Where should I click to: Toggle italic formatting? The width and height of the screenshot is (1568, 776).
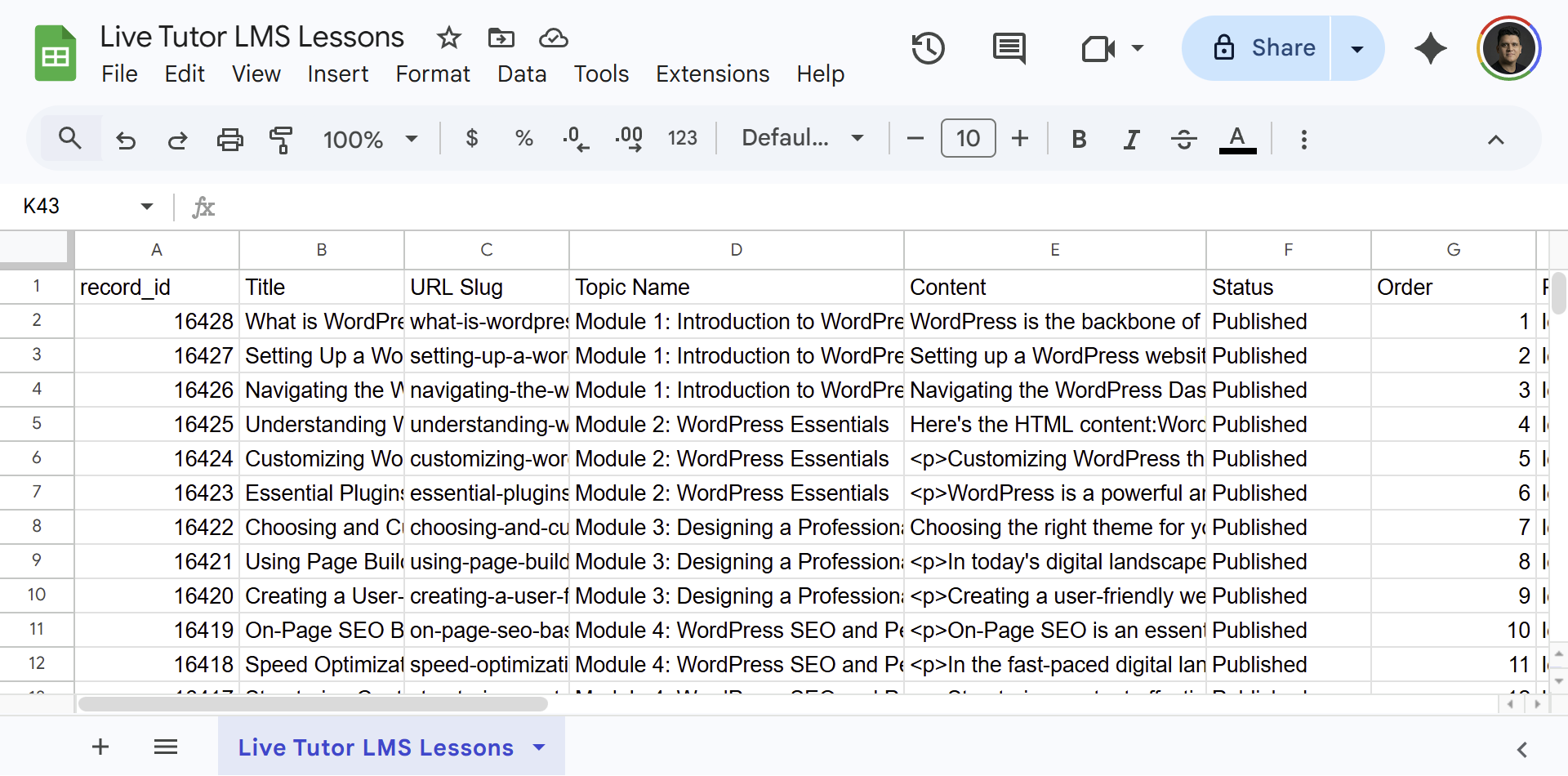click(x=1131, y=139)
